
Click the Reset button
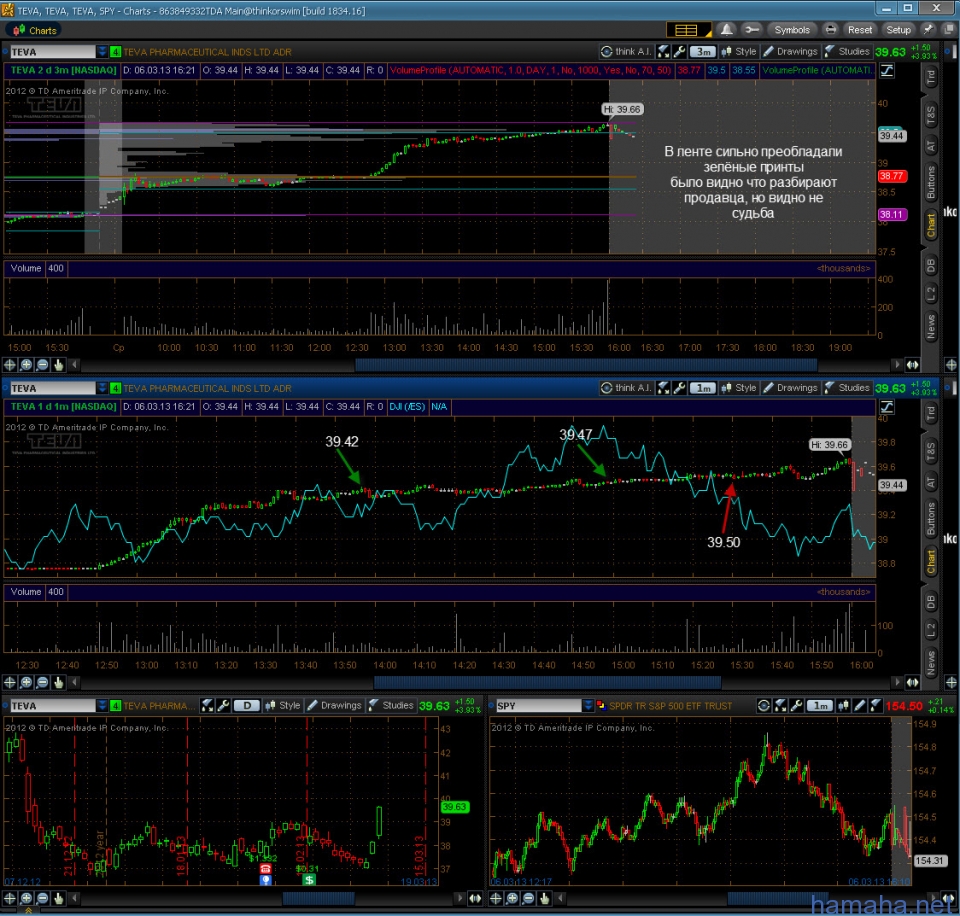click(860, 30)
